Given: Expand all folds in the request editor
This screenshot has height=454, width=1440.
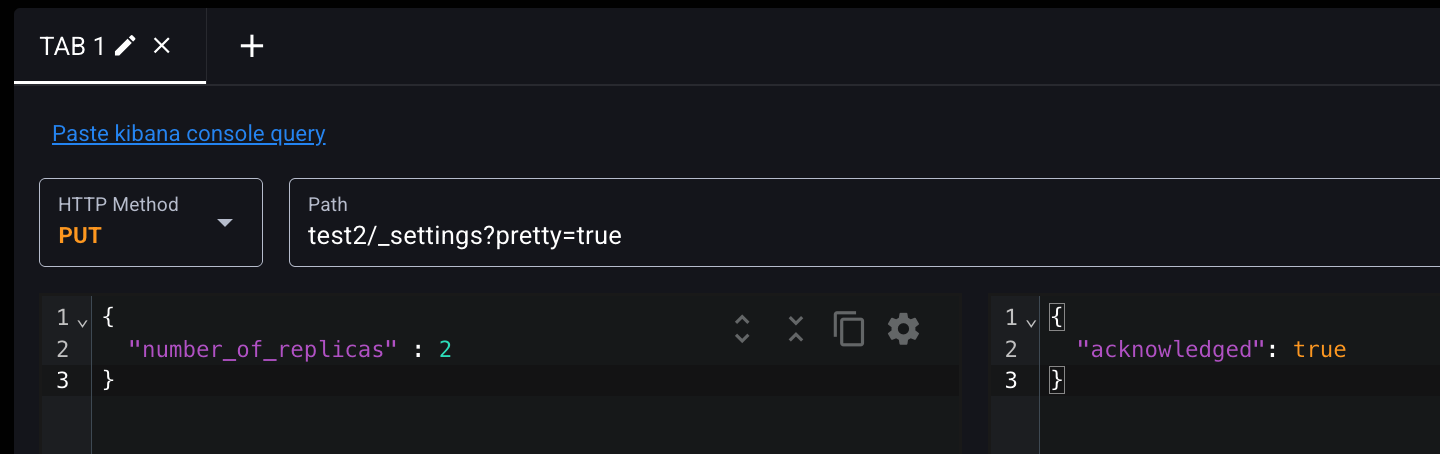Looking at the screenshot, I should coord(742,329).
